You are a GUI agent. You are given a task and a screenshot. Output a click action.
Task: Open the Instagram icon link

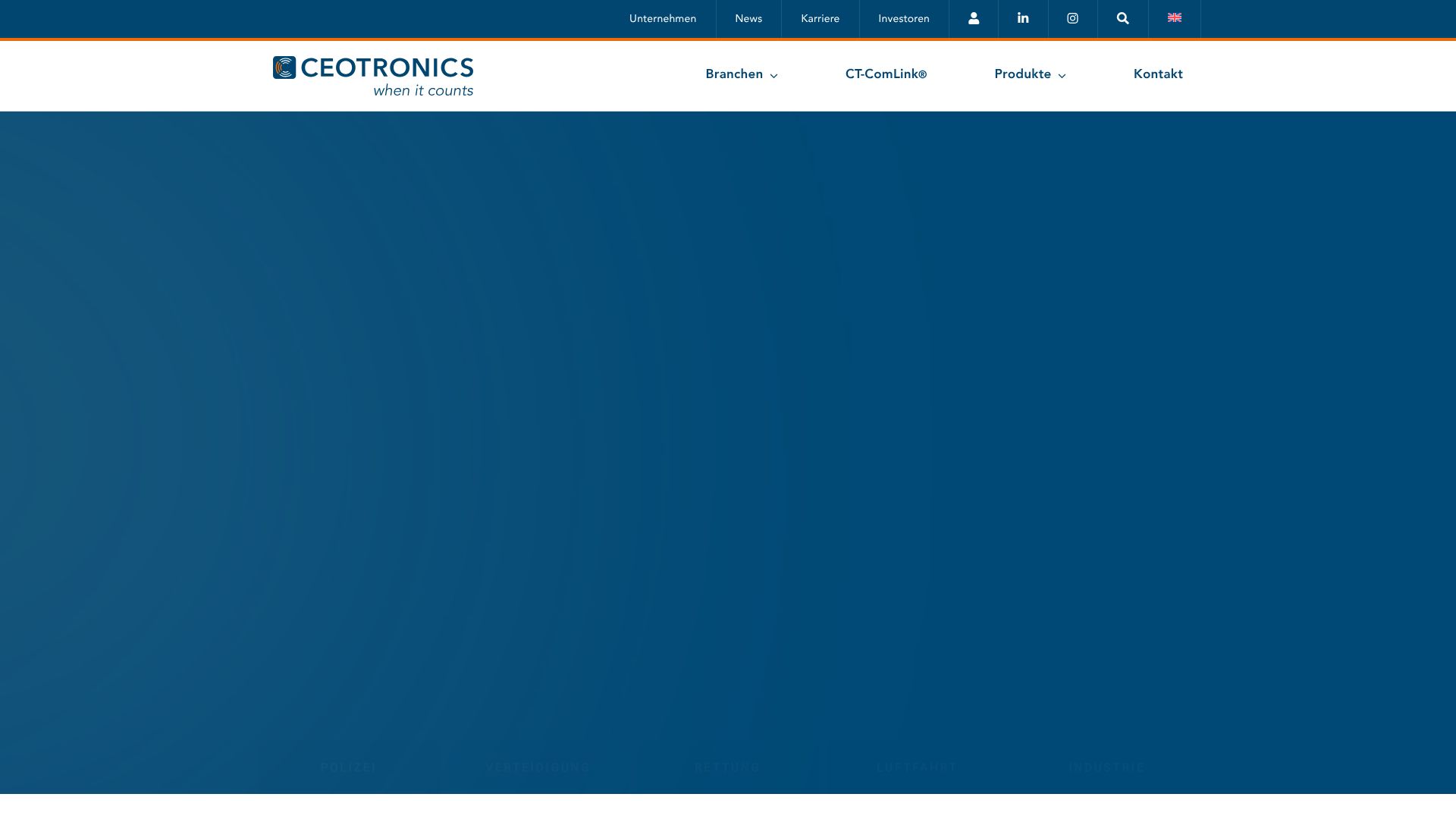pyautogui.click(x=1072, y=19)
